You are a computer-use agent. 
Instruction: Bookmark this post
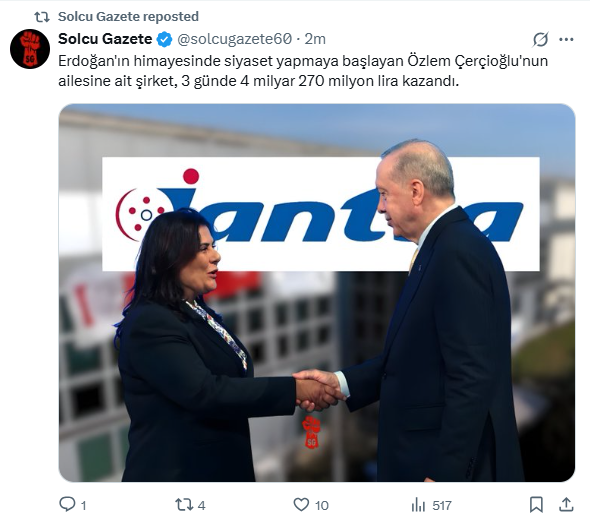click(x=536, y=505)
